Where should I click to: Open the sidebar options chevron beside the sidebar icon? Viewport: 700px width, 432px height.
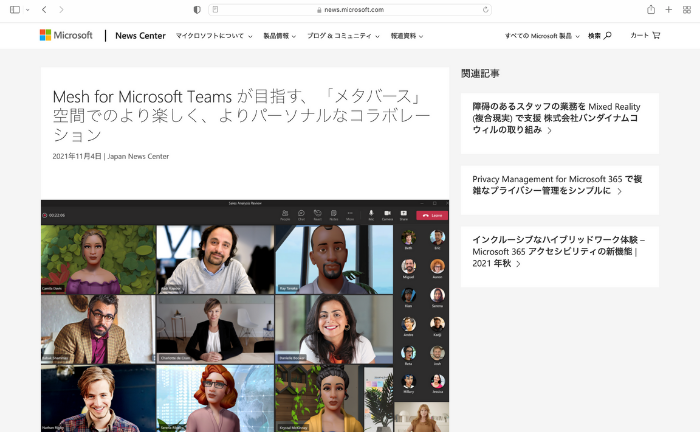28,10
